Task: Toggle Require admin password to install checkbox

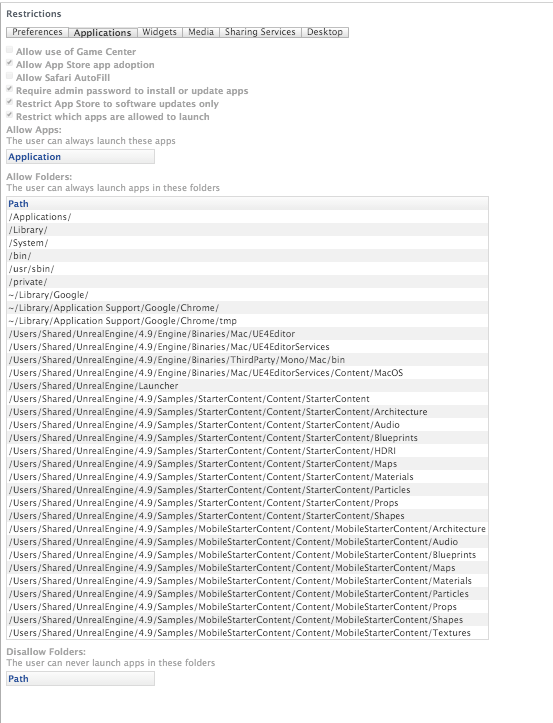Action: tap(10, 89)
